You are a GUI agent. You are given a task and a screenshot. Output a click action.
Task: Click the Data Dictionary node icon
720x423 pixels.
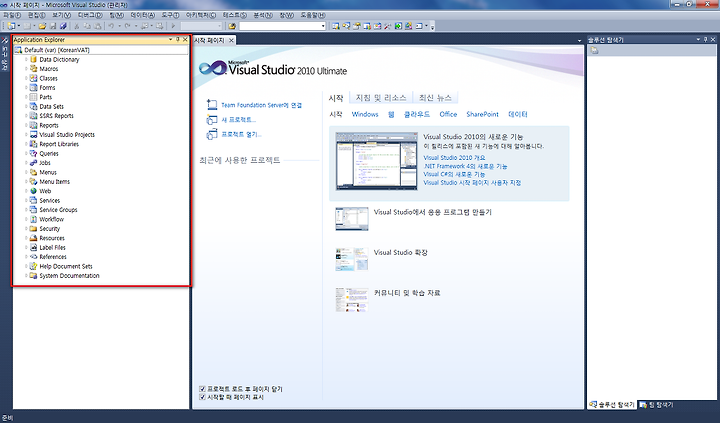point(33,59)
